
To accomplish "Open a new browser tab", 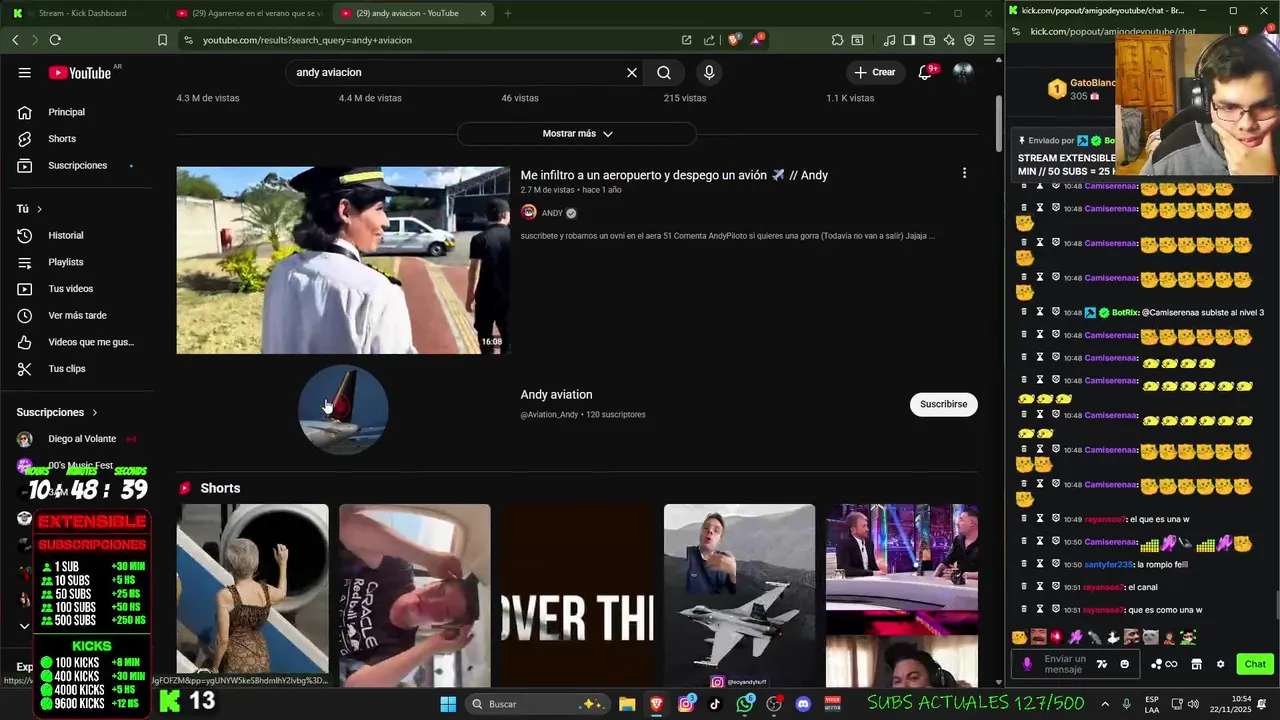I will click(x=507, y=13).
